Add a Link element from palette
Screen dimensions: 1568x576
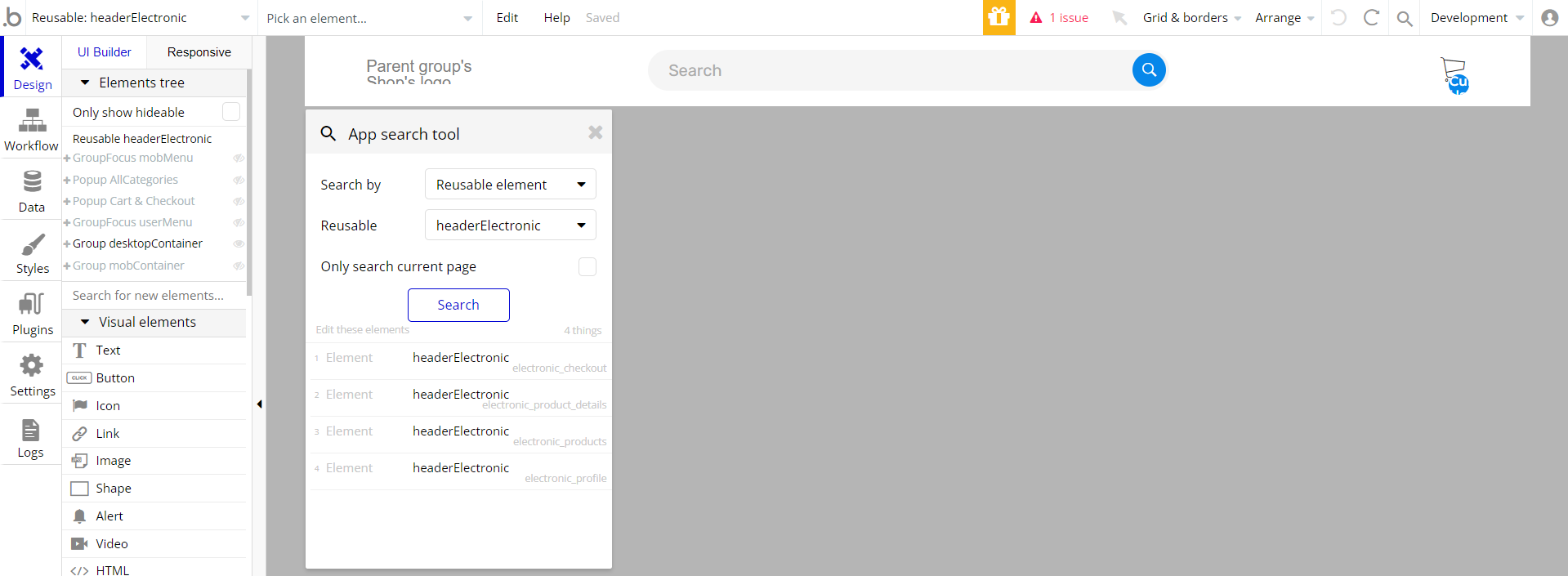154,433
